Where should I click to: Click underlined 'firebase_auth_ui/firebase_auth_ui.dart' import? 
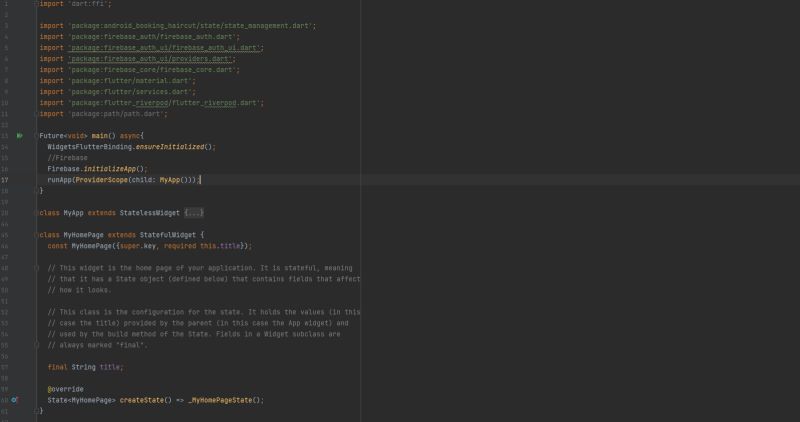point(165,47)
